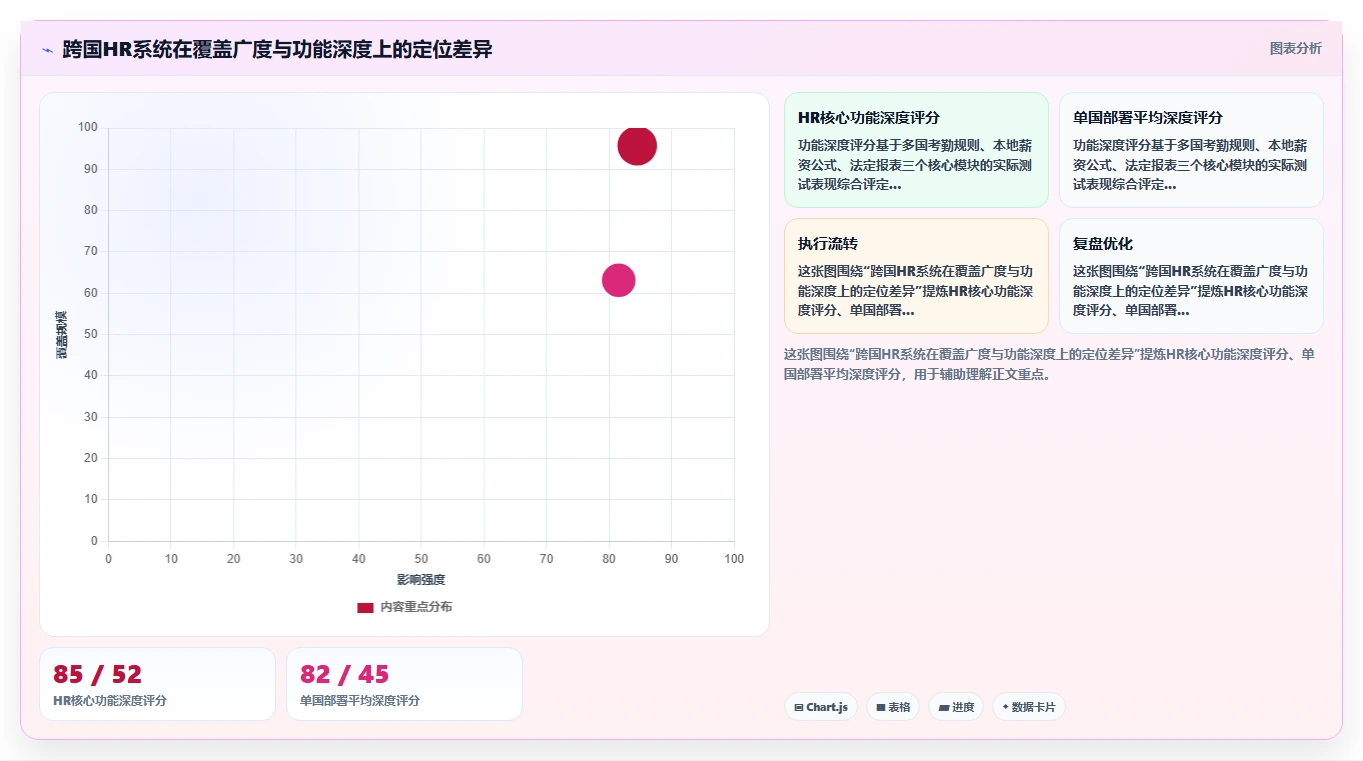Viewport: 1363px width, 761px height.
Task: Click the dark red bubble near value 96
Action: [x=637, y=146]
